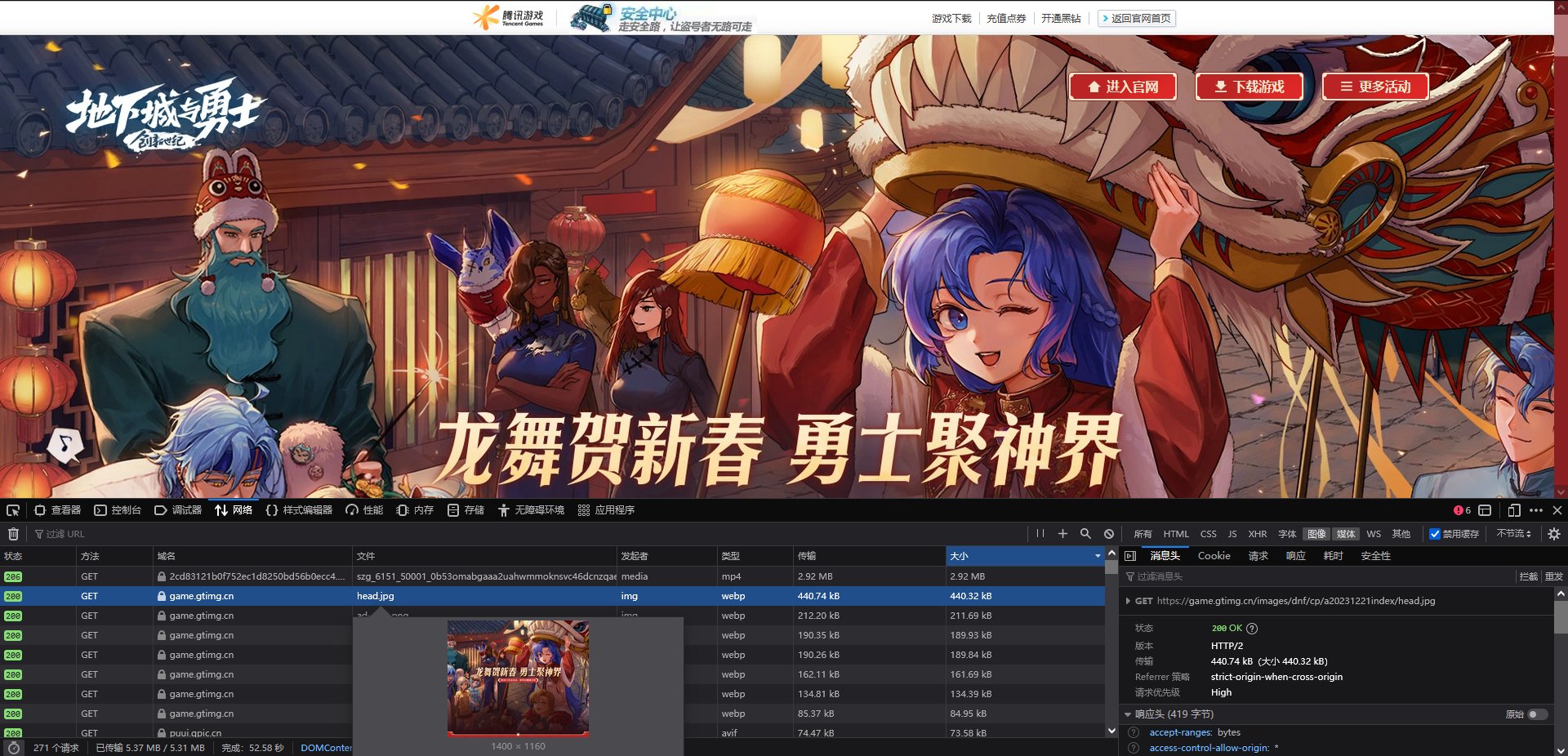Click the help icon next to 200 OK
The width and height of the screenshot is (1568, 756).
click(1252, 629)
